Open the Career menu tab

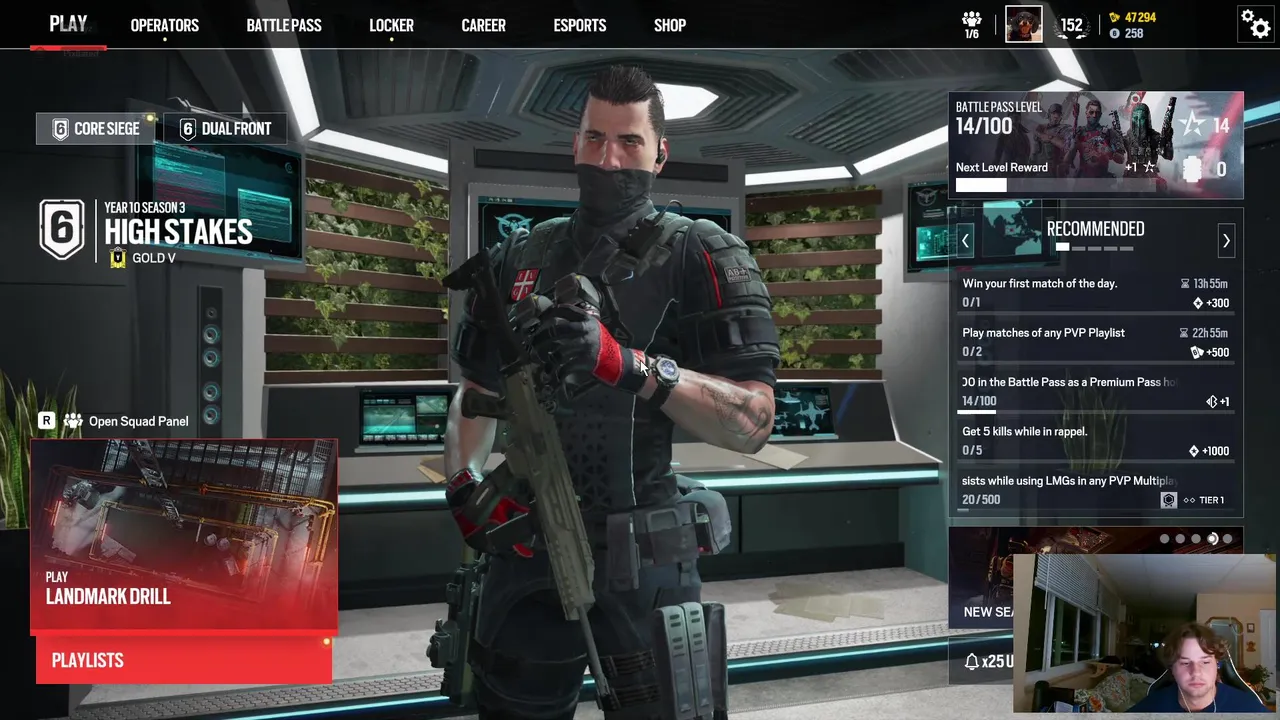tap(483, 25)
